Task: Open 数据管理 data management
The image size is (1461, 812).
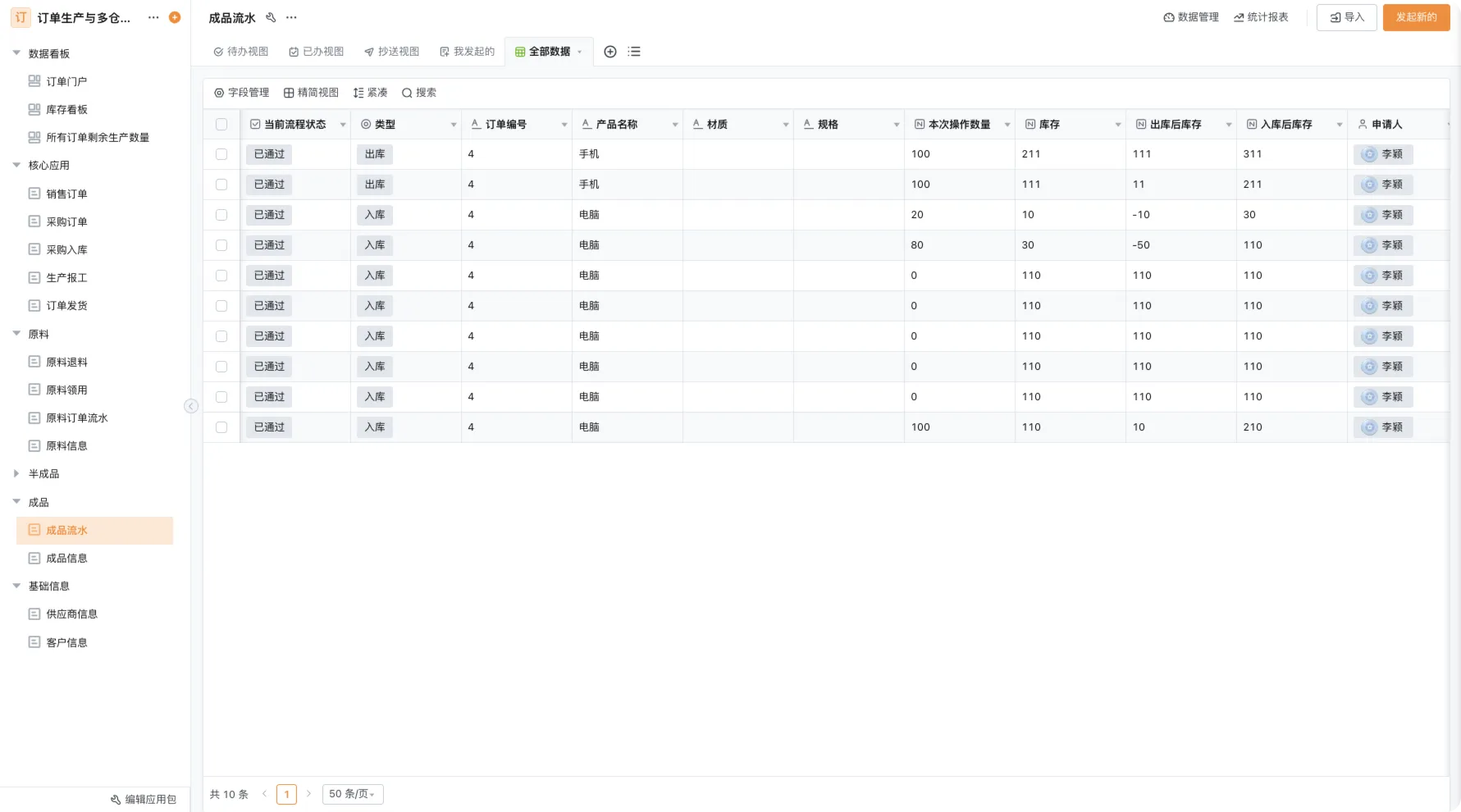Action: pos(1191,17)
